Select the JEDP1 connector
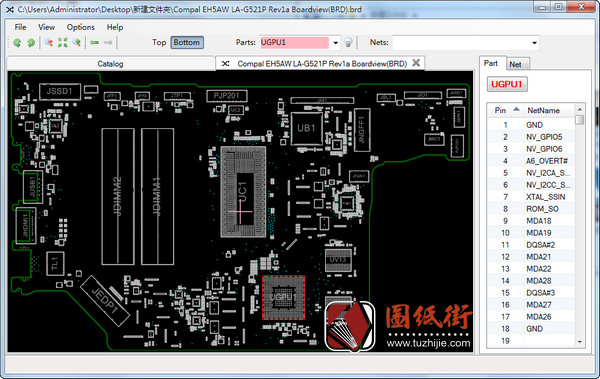600x379 pixels. pos(105,301)
